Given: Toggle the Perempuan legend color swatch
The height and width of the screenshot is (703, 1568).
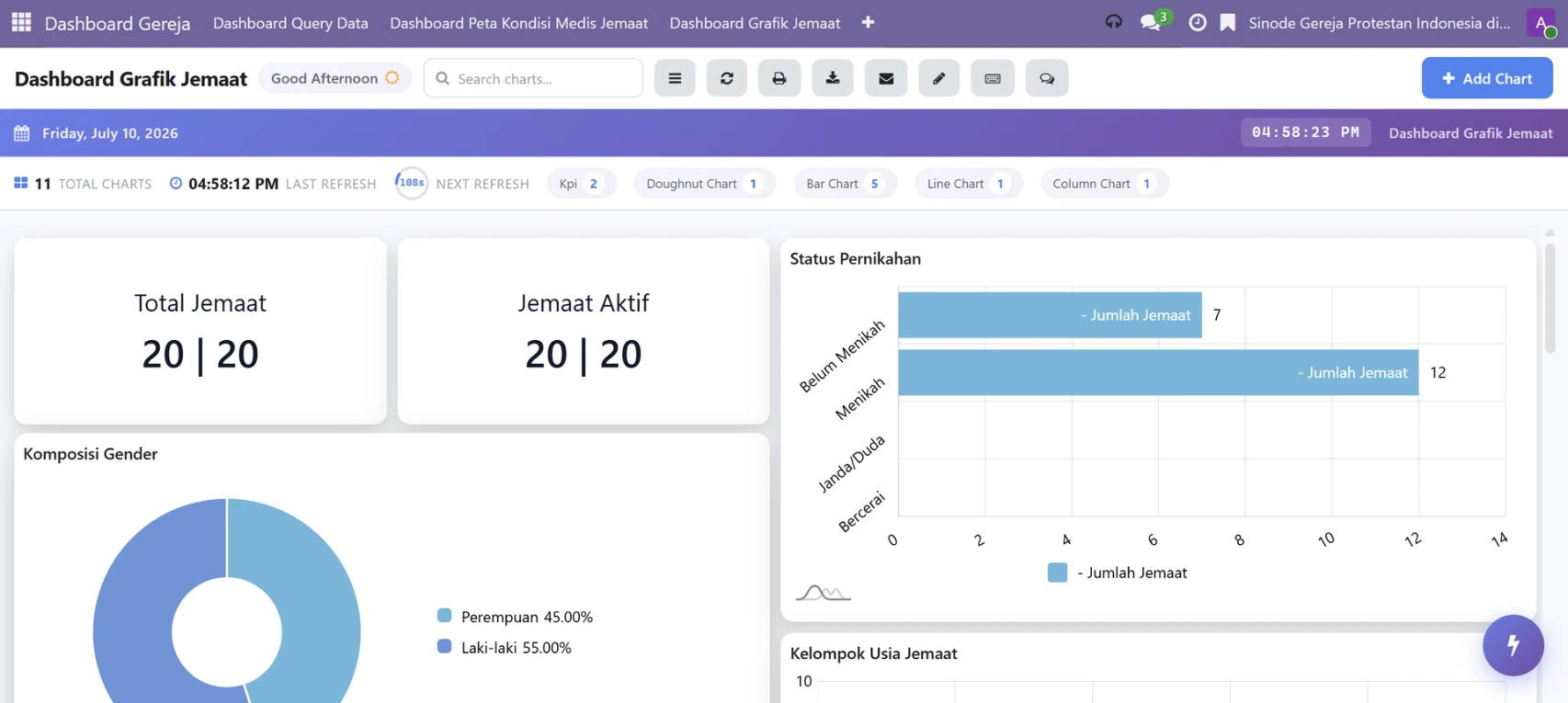Looking at the screenshot, I should [444, 616].
